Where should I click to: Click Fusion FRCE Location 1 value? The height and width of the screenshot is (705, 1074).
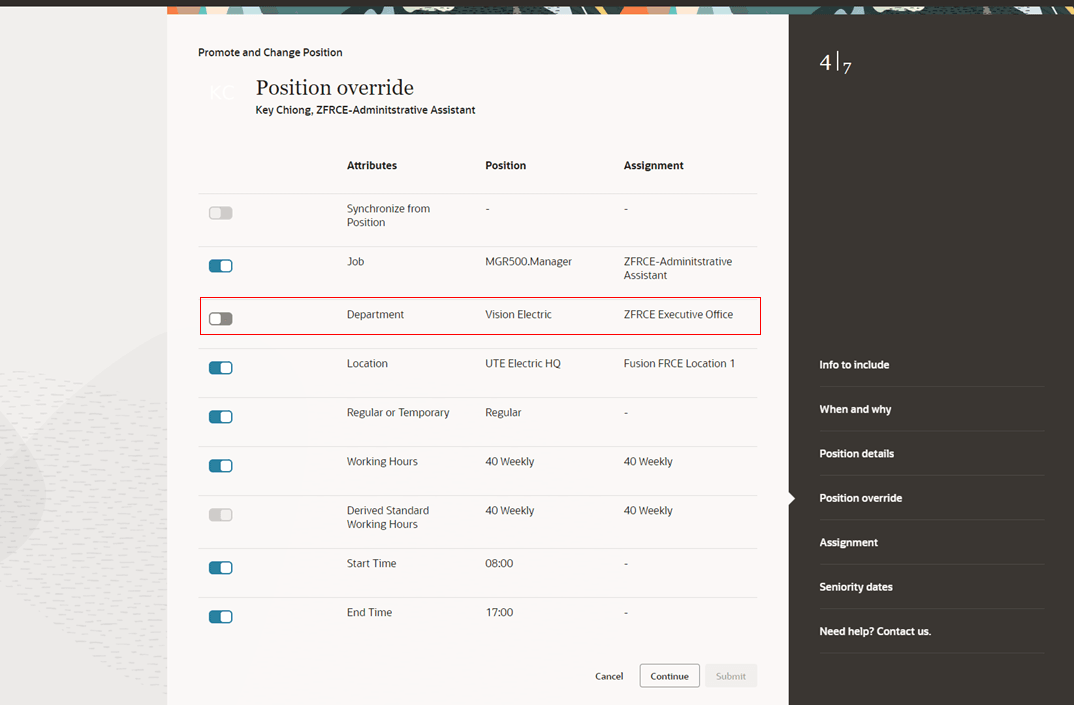click(x=679, y=364)
